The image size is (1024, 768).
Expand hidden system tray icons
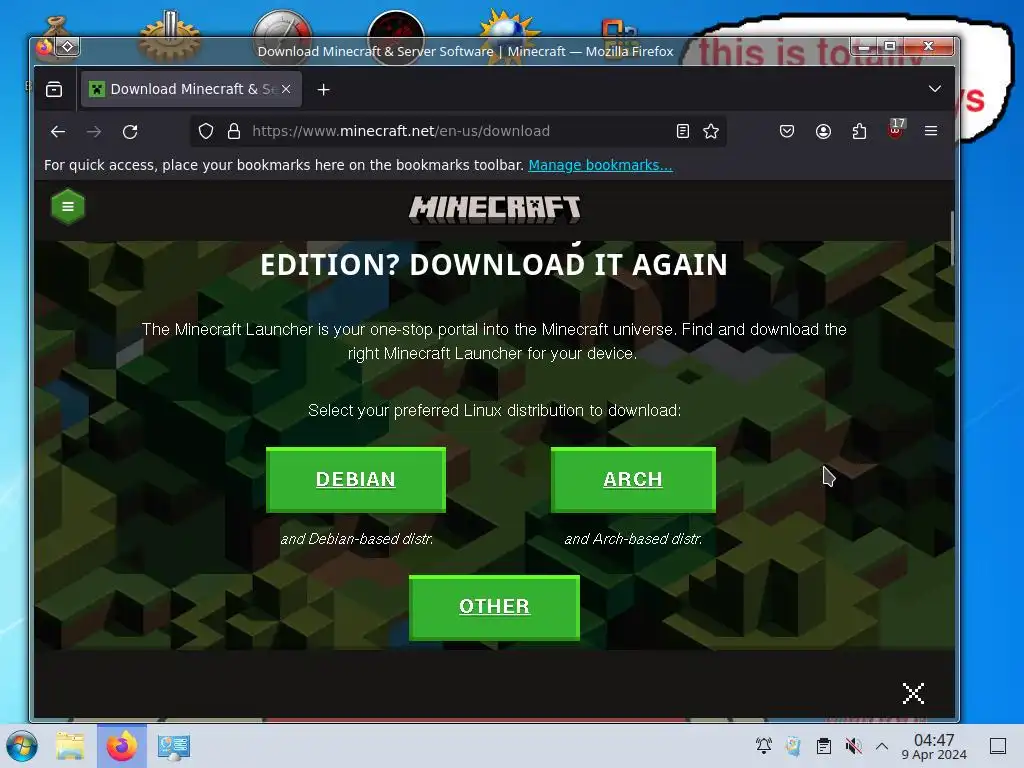882,746
